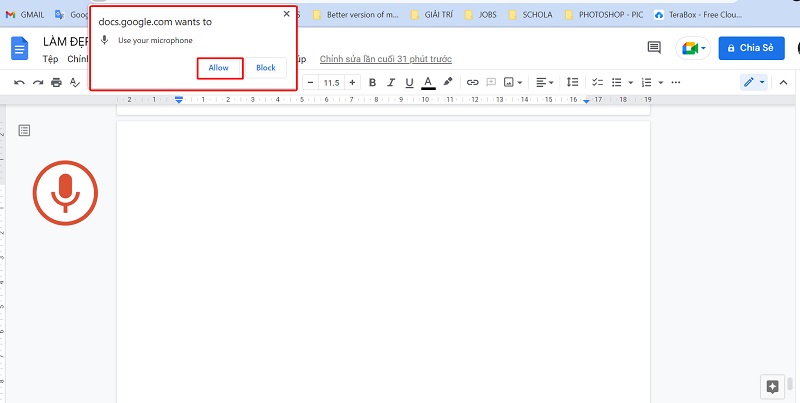Click the right indent marker on the ruler
Viewport: 800px width, 403px height.
[x=586, y=102]
